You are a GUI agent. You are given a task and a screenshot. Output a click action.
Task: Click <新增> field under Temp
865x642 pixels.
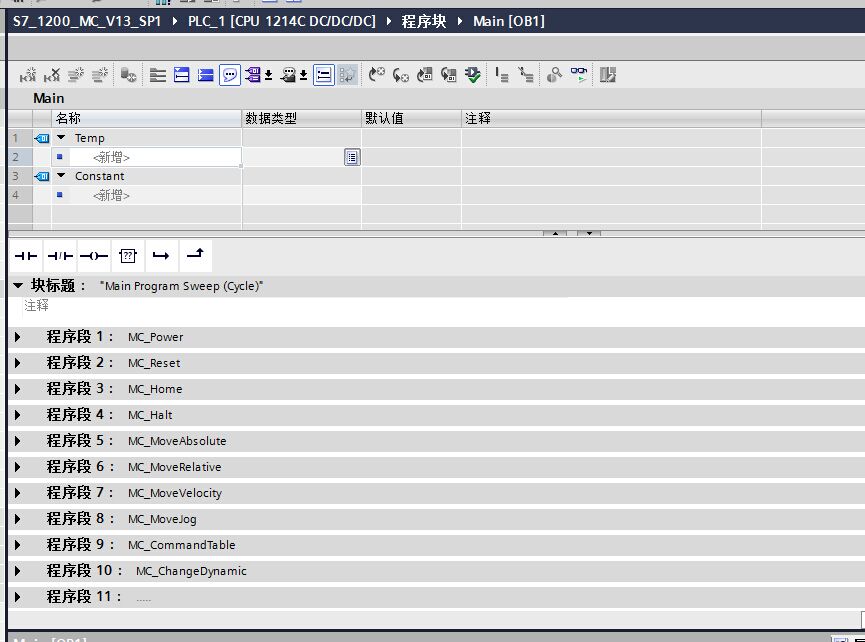click(x=147, y=157)
